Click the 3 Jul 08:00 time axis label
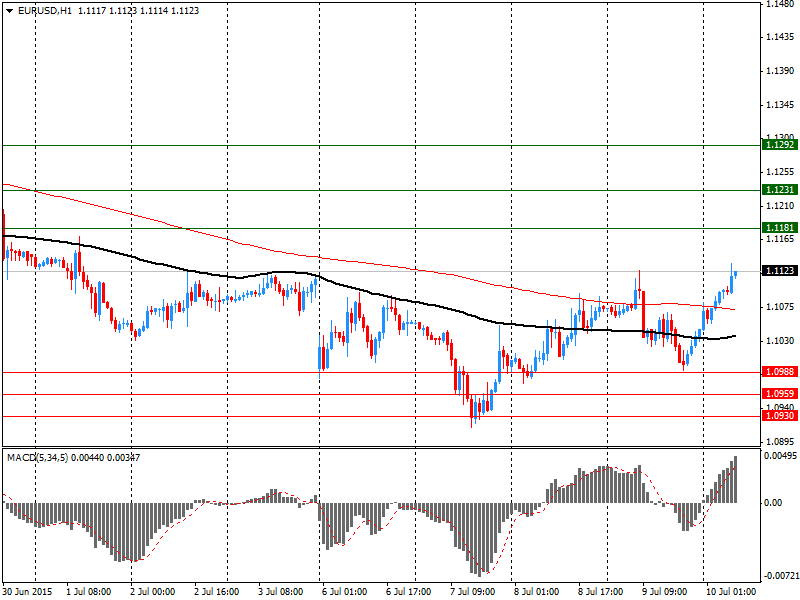The width and height of the screenshot is (800, 600). (281, 592)
